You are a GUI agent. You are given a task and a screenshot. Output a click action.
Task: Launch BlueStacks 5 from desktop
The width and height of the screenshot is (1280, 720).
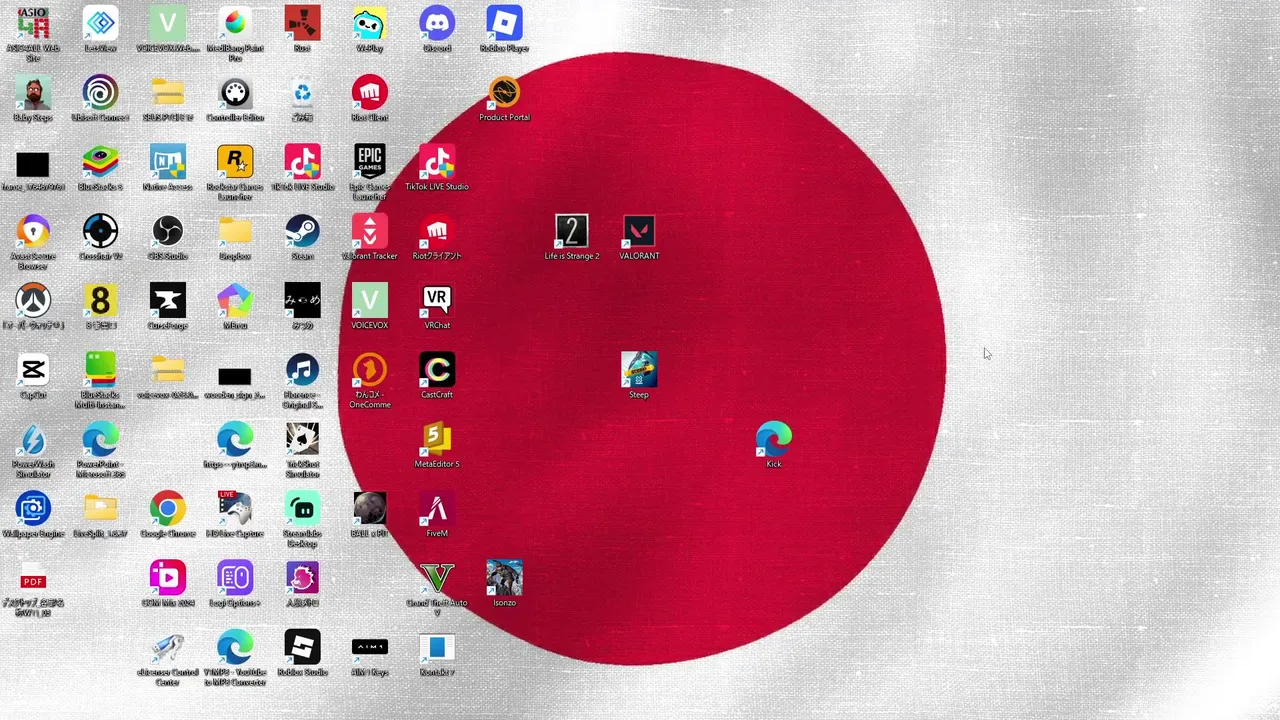point(100,162)
